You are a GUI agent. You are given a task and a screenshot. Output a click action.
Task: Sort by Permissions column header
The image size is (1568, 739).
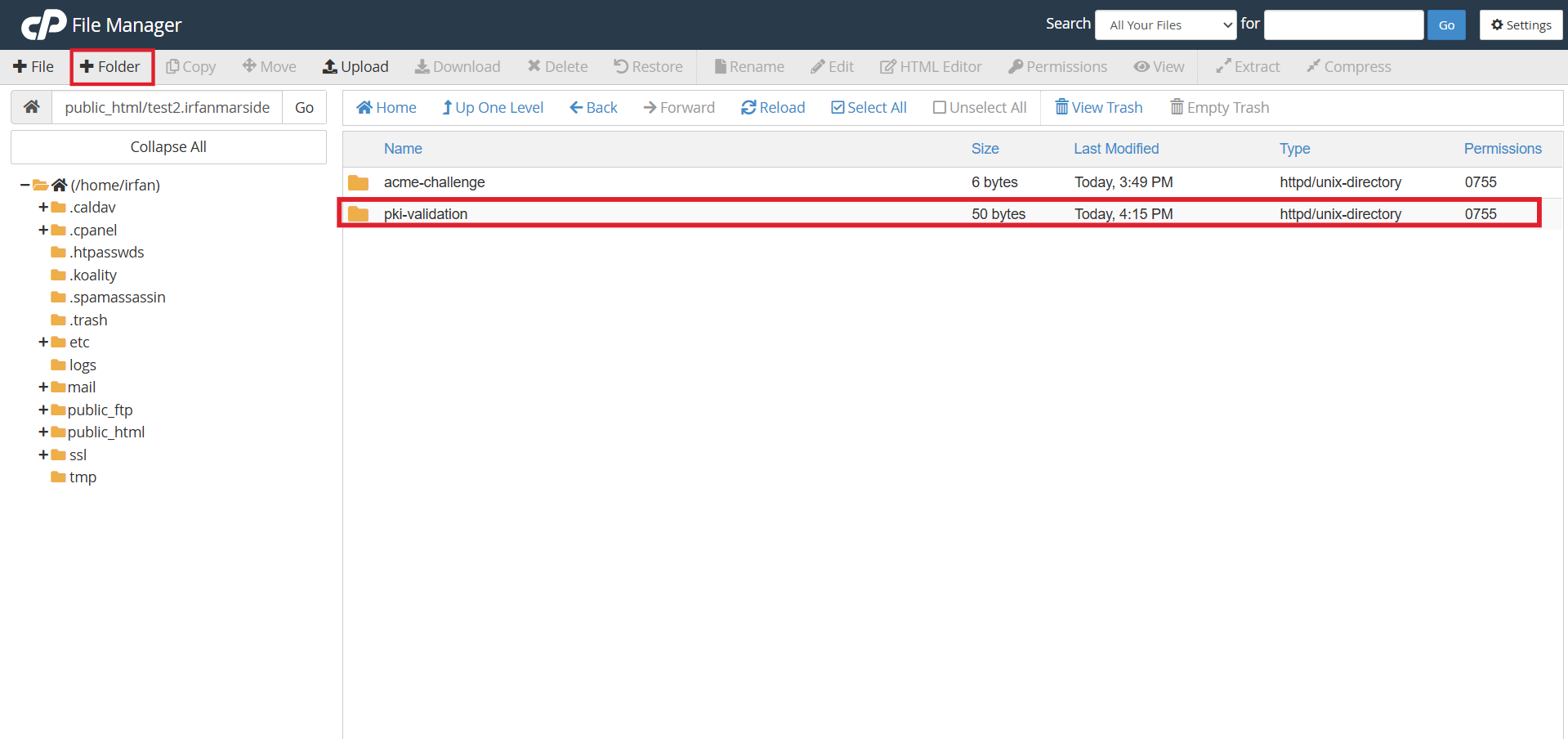(1503, 149)
